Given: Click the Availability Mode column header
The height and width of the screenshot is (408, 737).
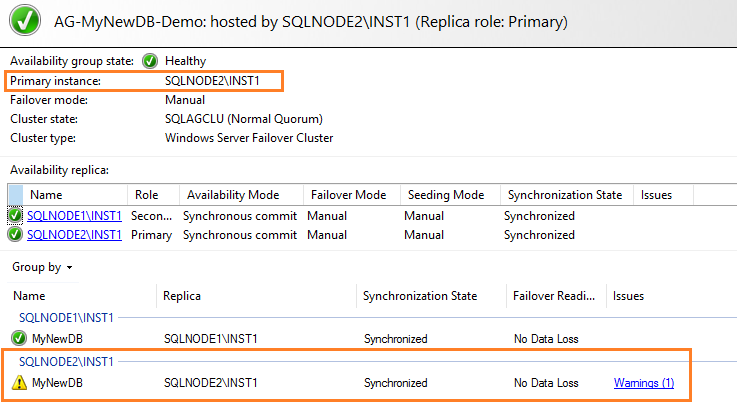Looking at the screenshot, I should [x=232, y=195].
